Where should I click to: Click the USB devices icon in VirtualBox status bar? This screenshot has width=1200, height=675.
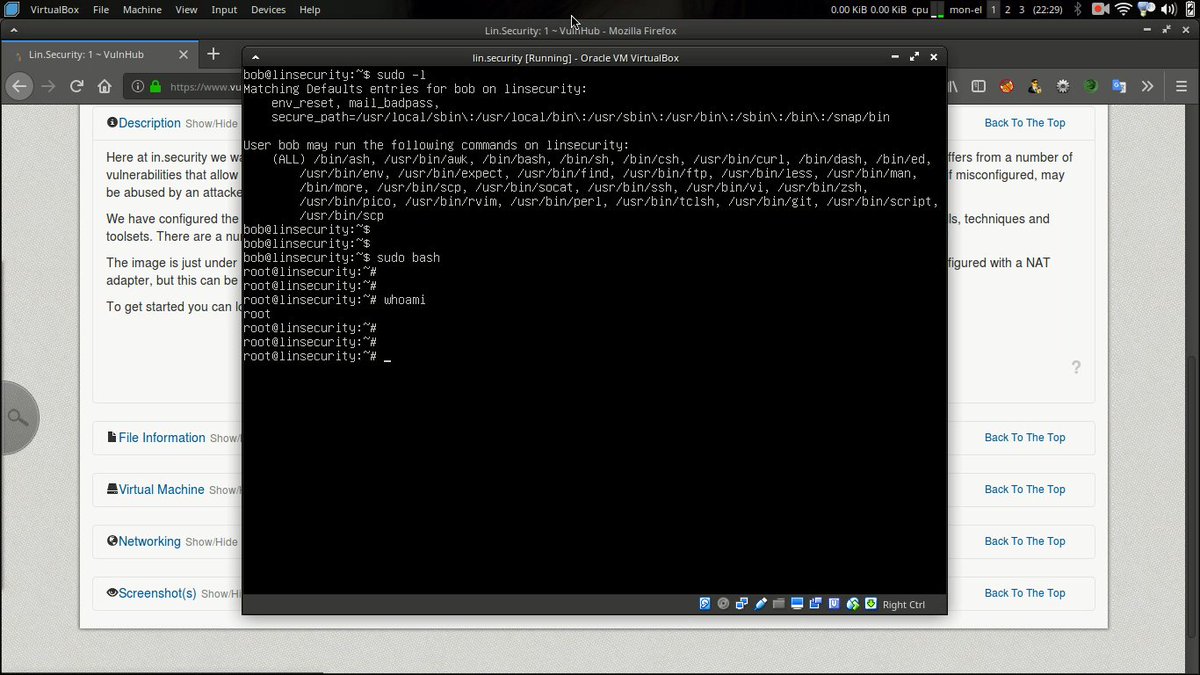pyautogui.click(x=761, y=604)
